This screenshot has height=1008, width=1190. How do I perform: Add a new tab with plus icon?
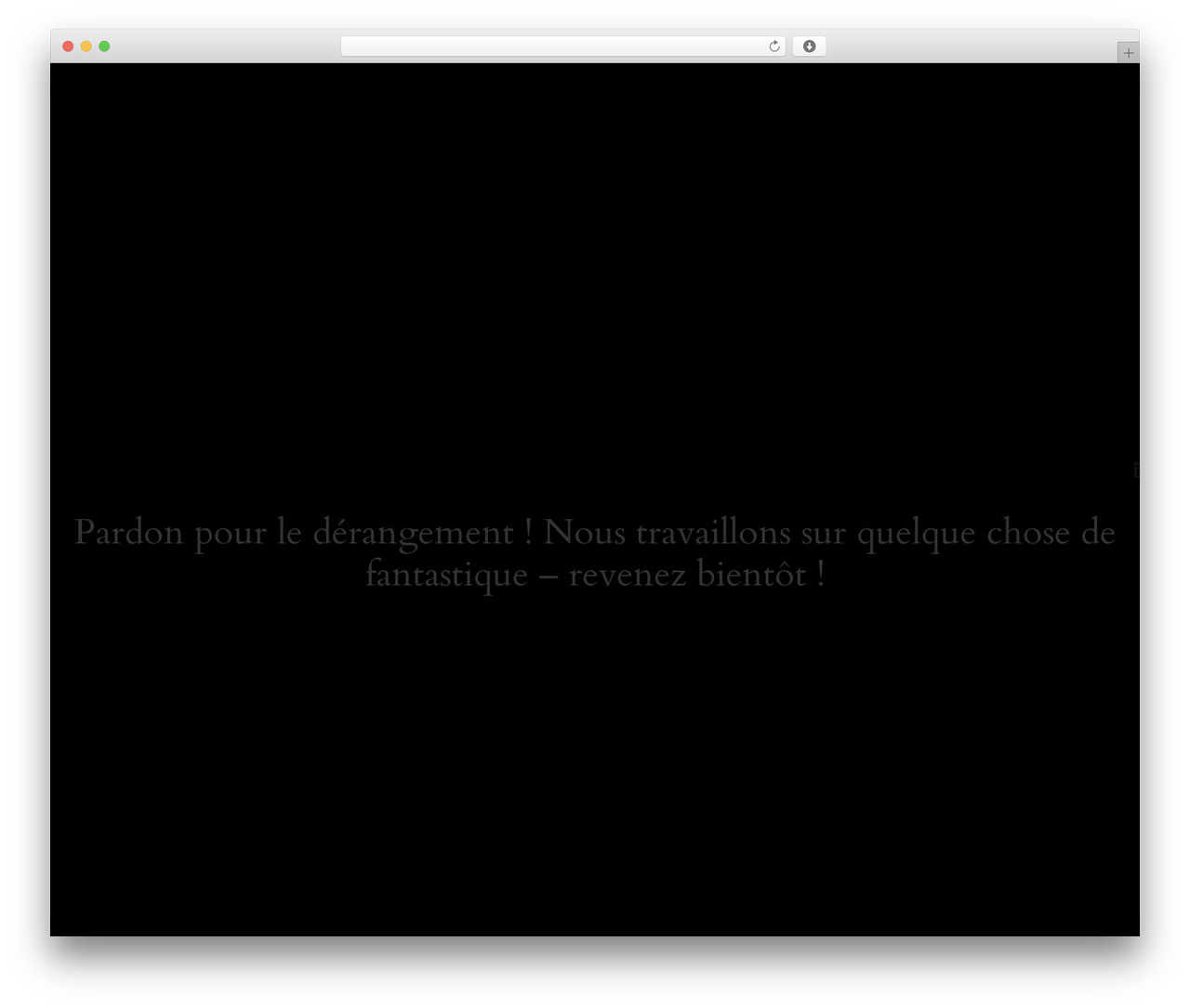click(1128, 53)
